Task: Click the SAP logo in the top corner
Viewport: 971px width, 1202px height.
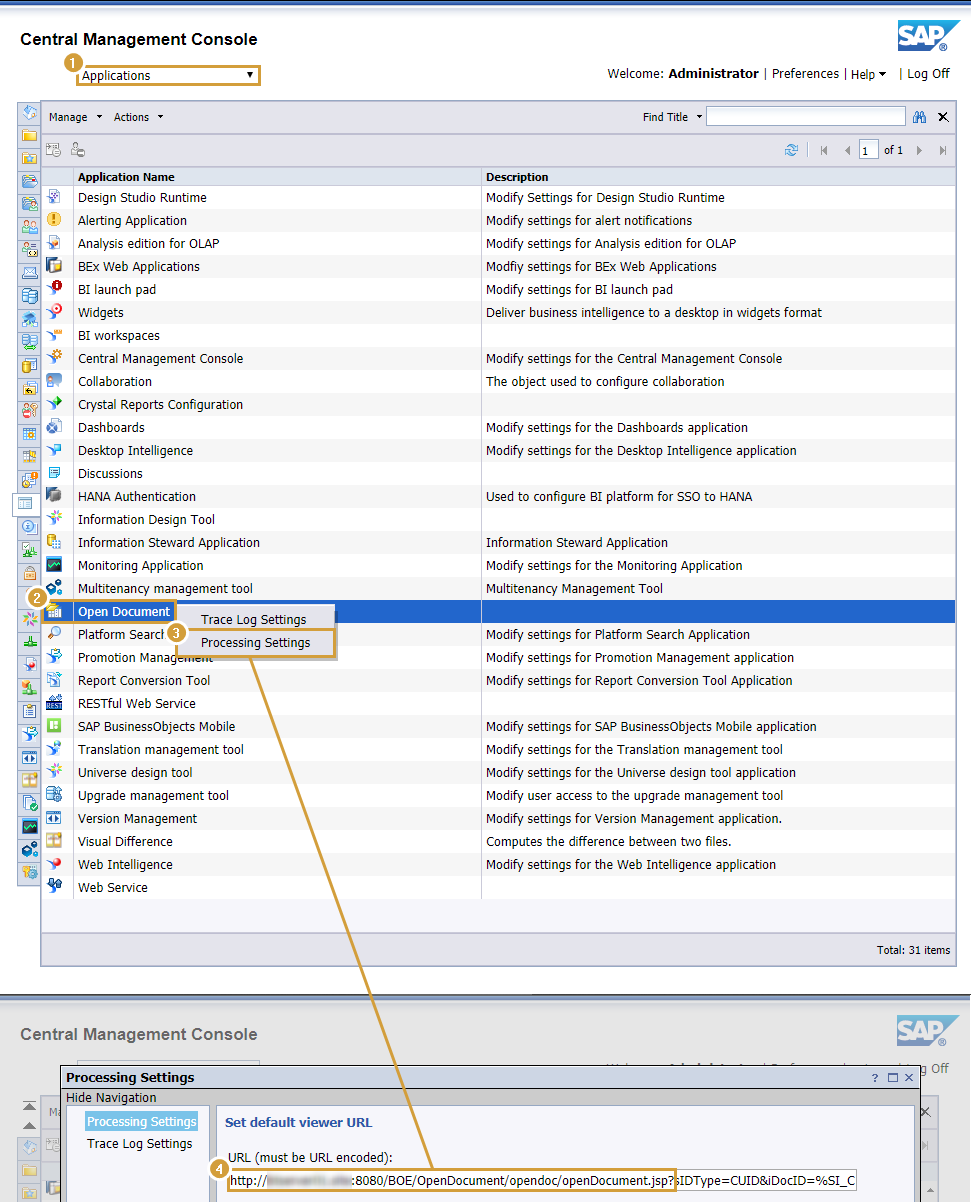Action: [x=928, y=34]
